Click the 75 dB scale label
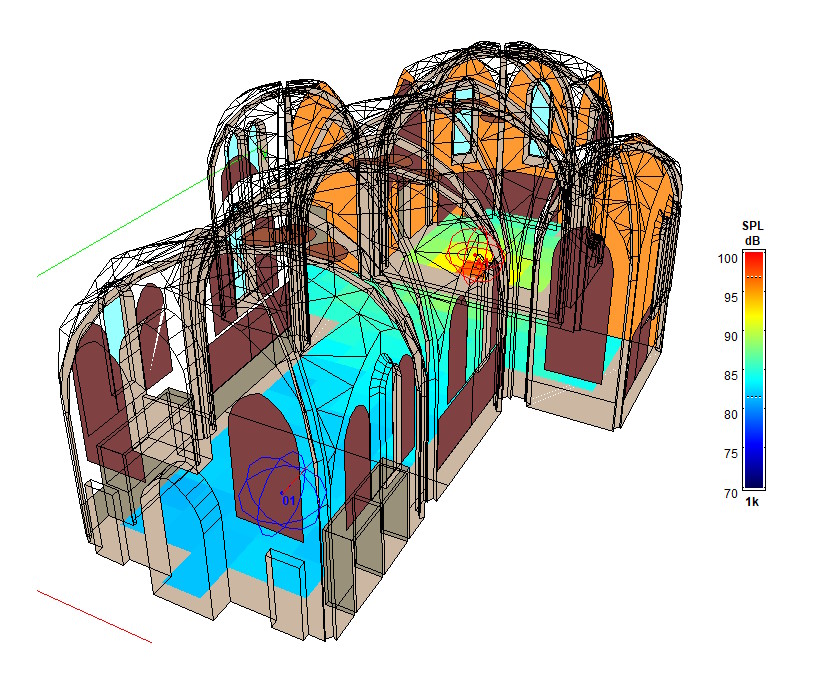The width and height of the screenshot is (814, 674). [728, 453]
